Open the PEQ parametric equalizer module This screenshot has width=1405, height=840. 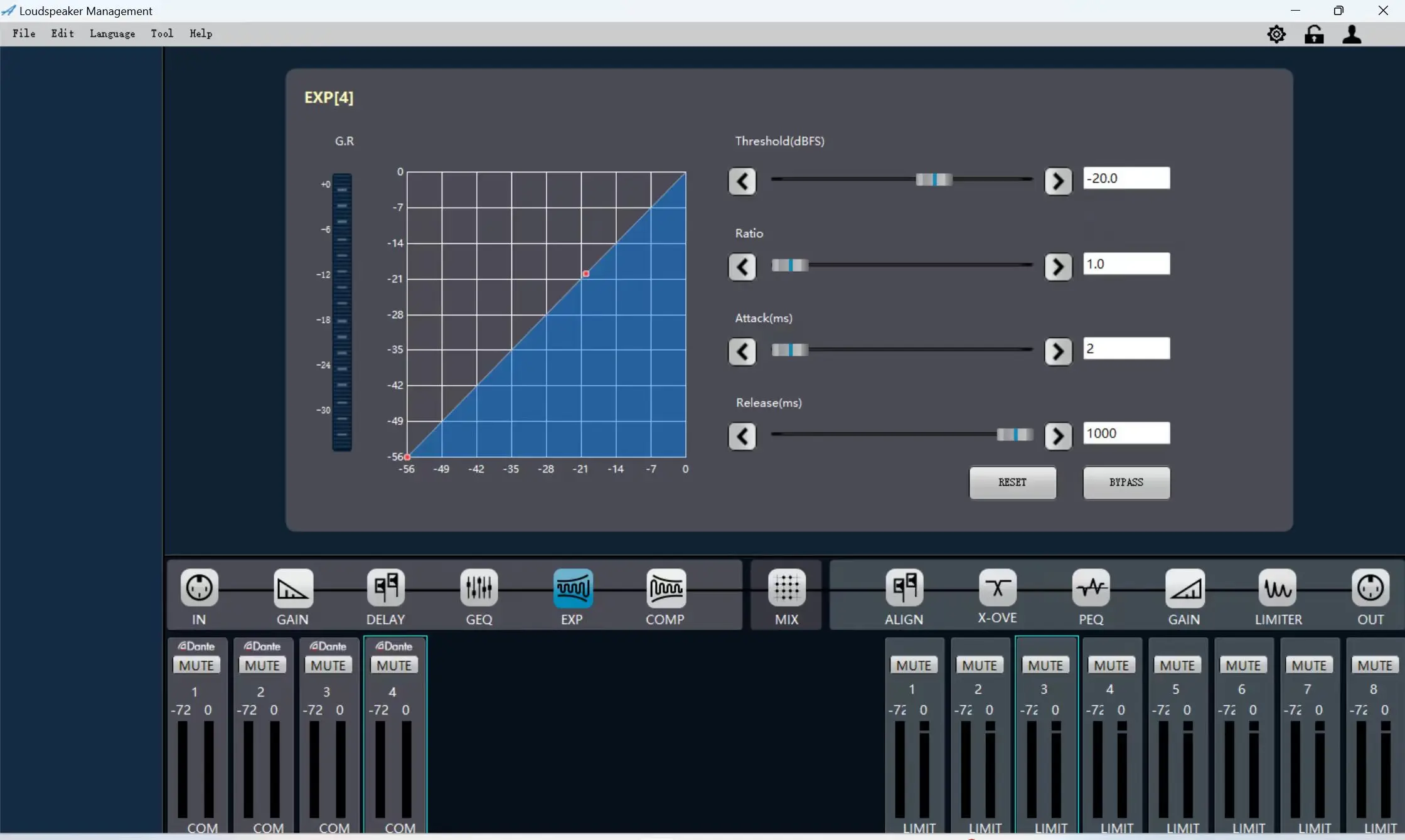pyautogui.click(x=1091, y=588)
